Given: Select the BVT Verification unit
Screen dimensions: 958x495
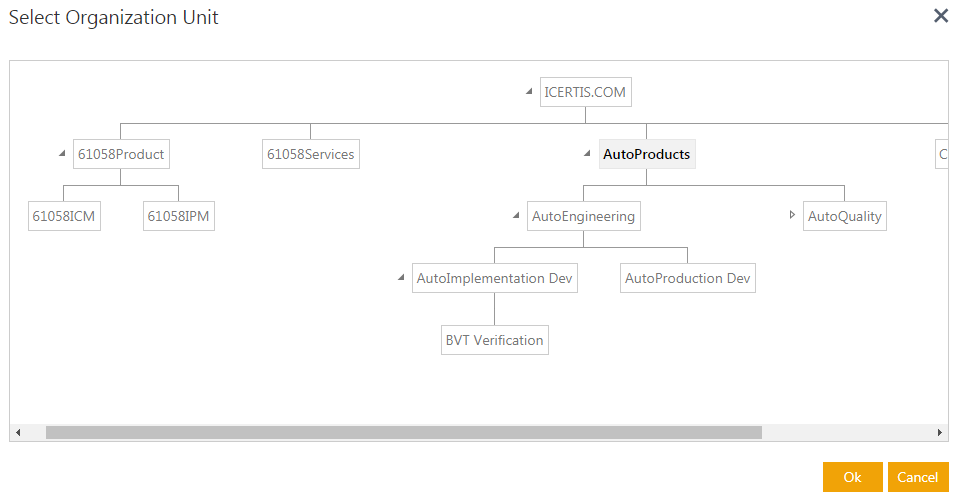Looking at the screenshot, I should 494,340.
